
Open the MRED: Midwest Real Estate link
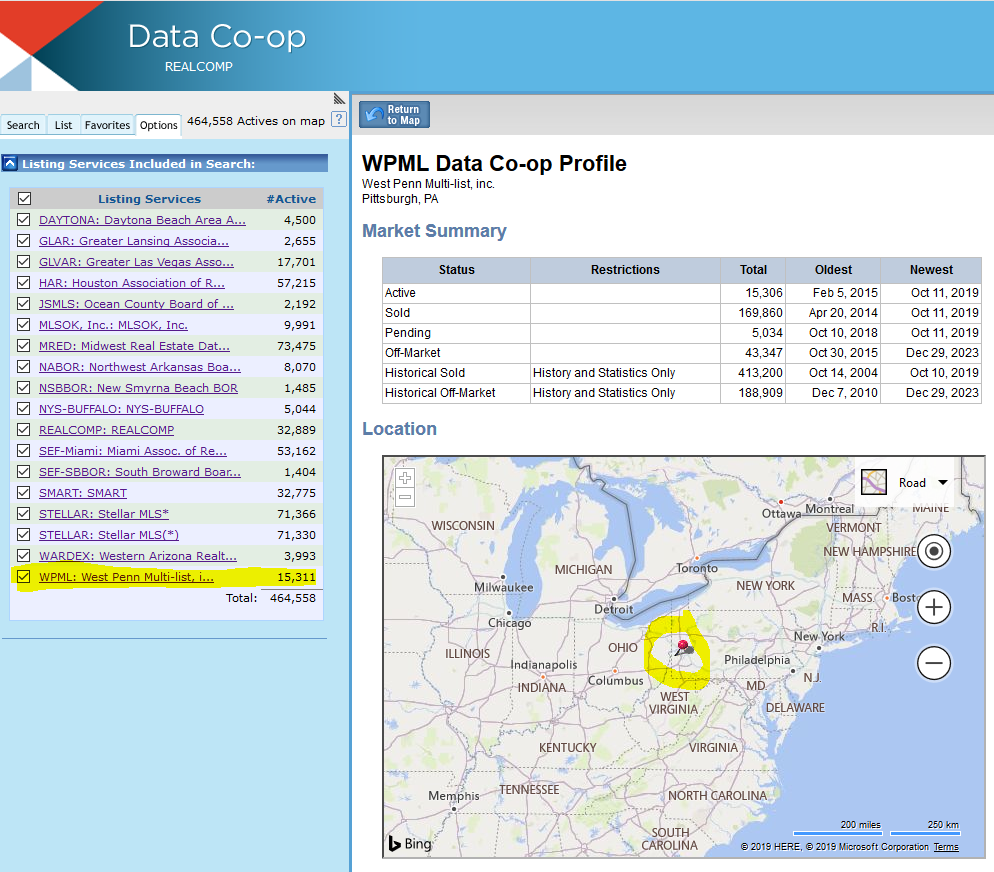tap(134, 346)
